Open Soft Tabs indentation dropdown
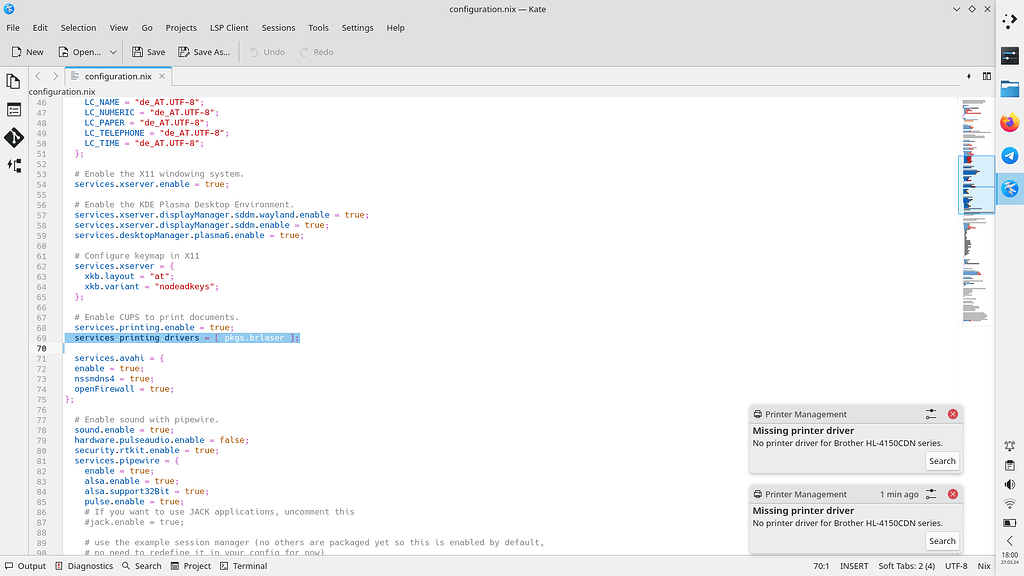 pyautogui.click(x=907, y=566)
